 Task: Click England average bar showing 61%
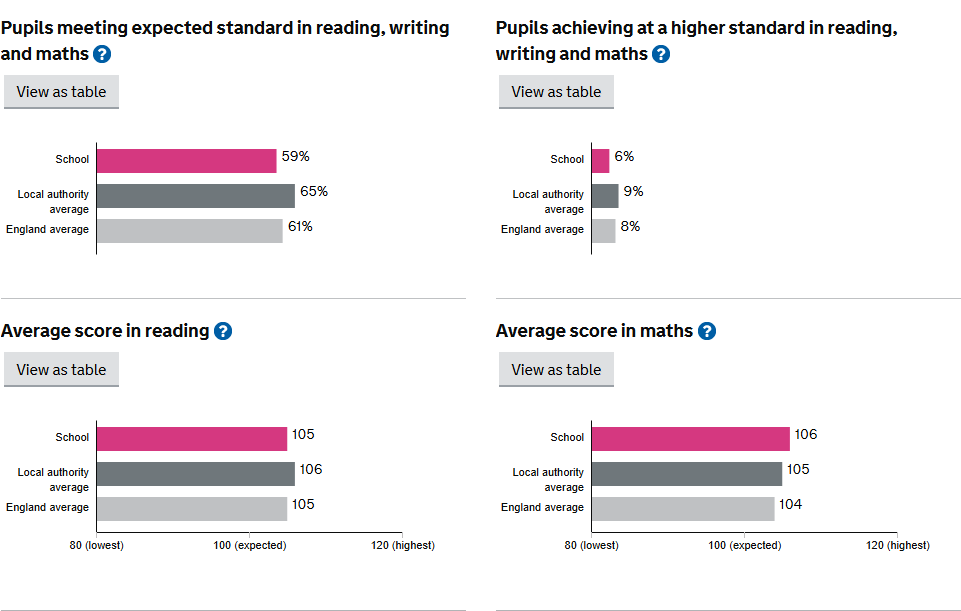190,231
